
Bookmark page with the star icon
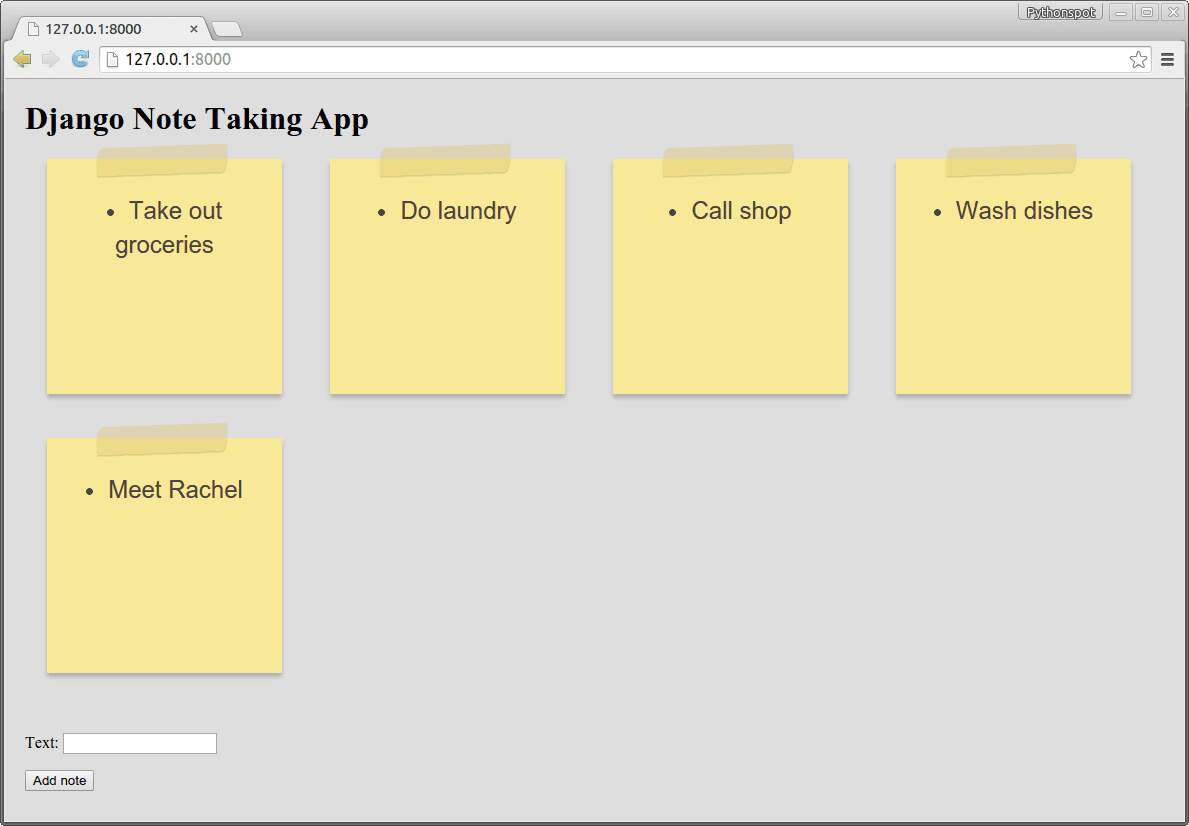pos(1138,60)
